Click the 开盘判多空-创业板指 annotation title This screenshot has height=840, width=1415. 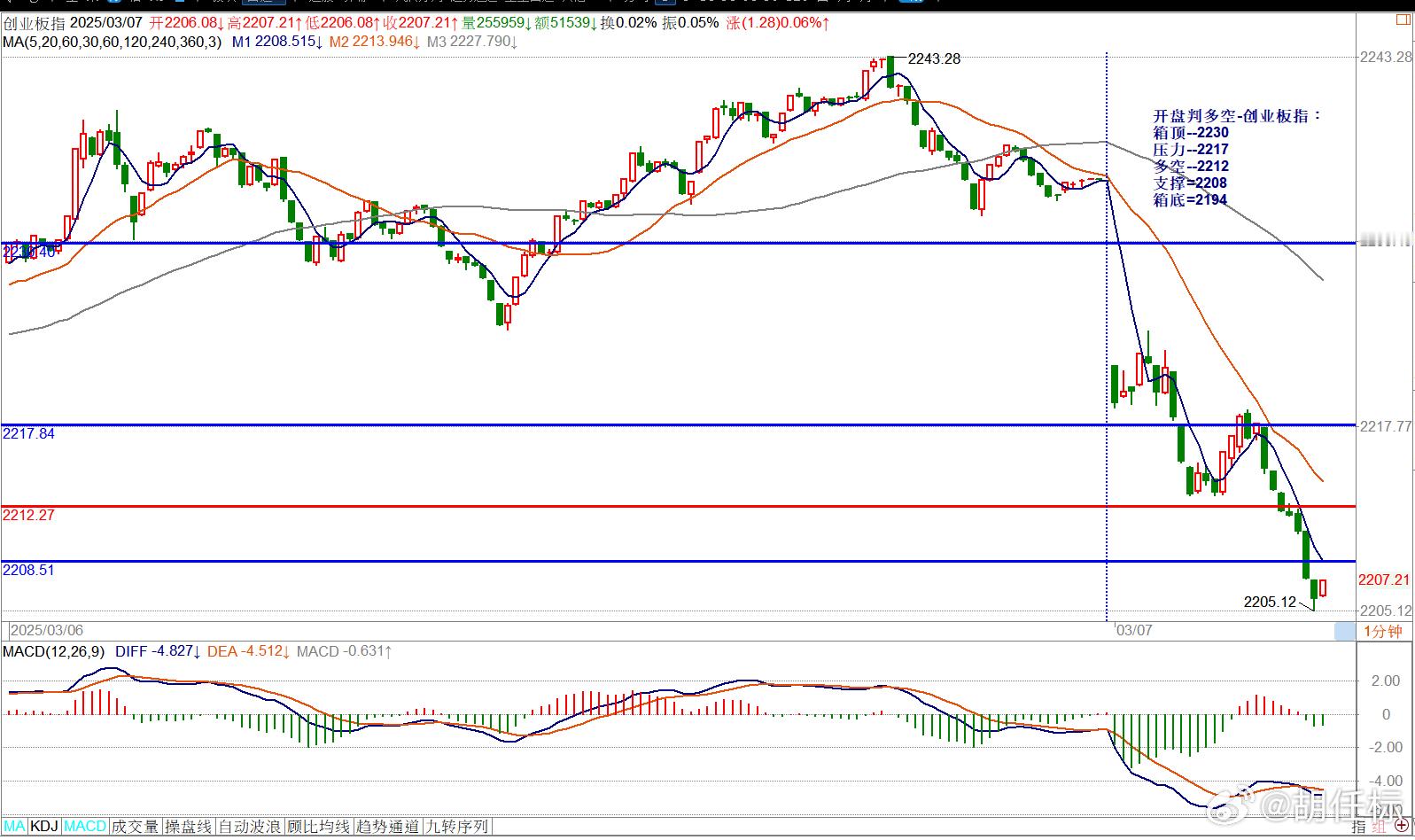click(x=1237, y=116)
